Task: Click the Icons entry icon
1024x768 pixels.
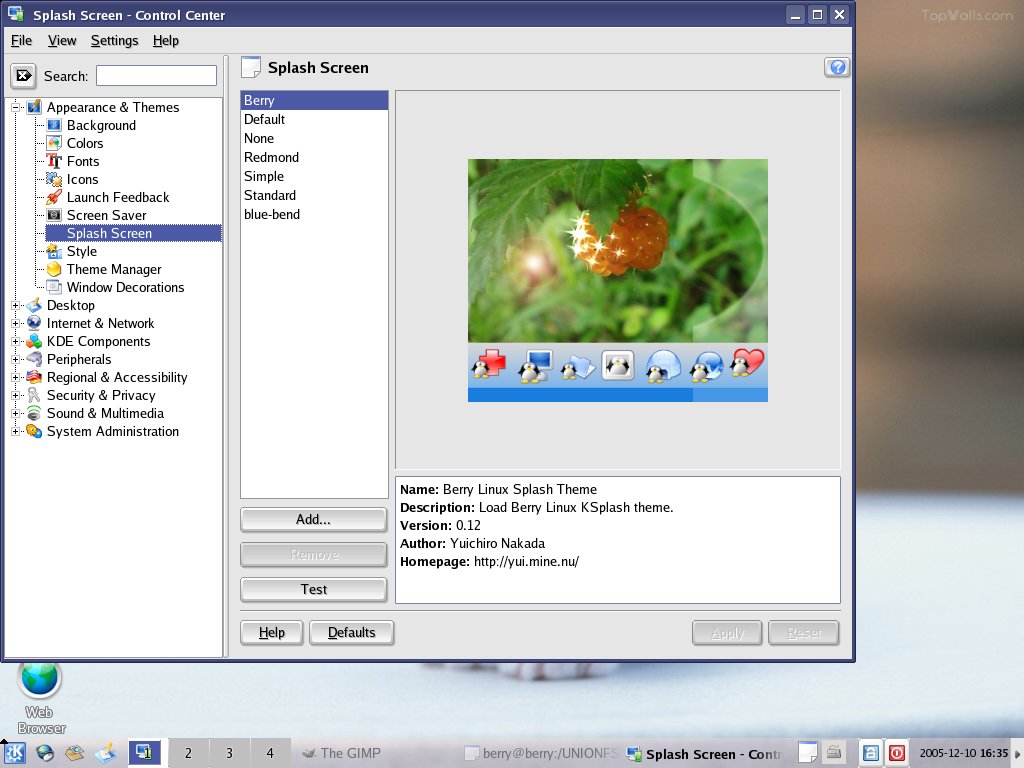Action: pos(54,179)
